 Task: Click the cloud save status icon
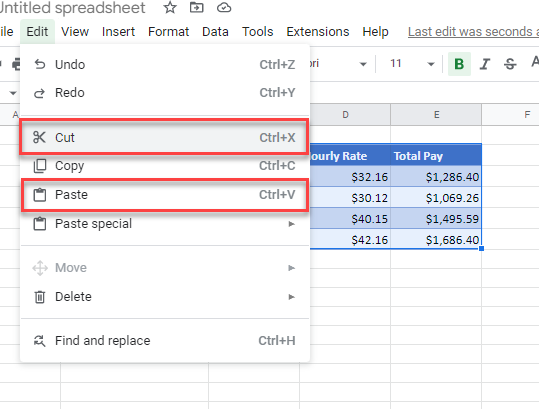[x=224, y=7]
